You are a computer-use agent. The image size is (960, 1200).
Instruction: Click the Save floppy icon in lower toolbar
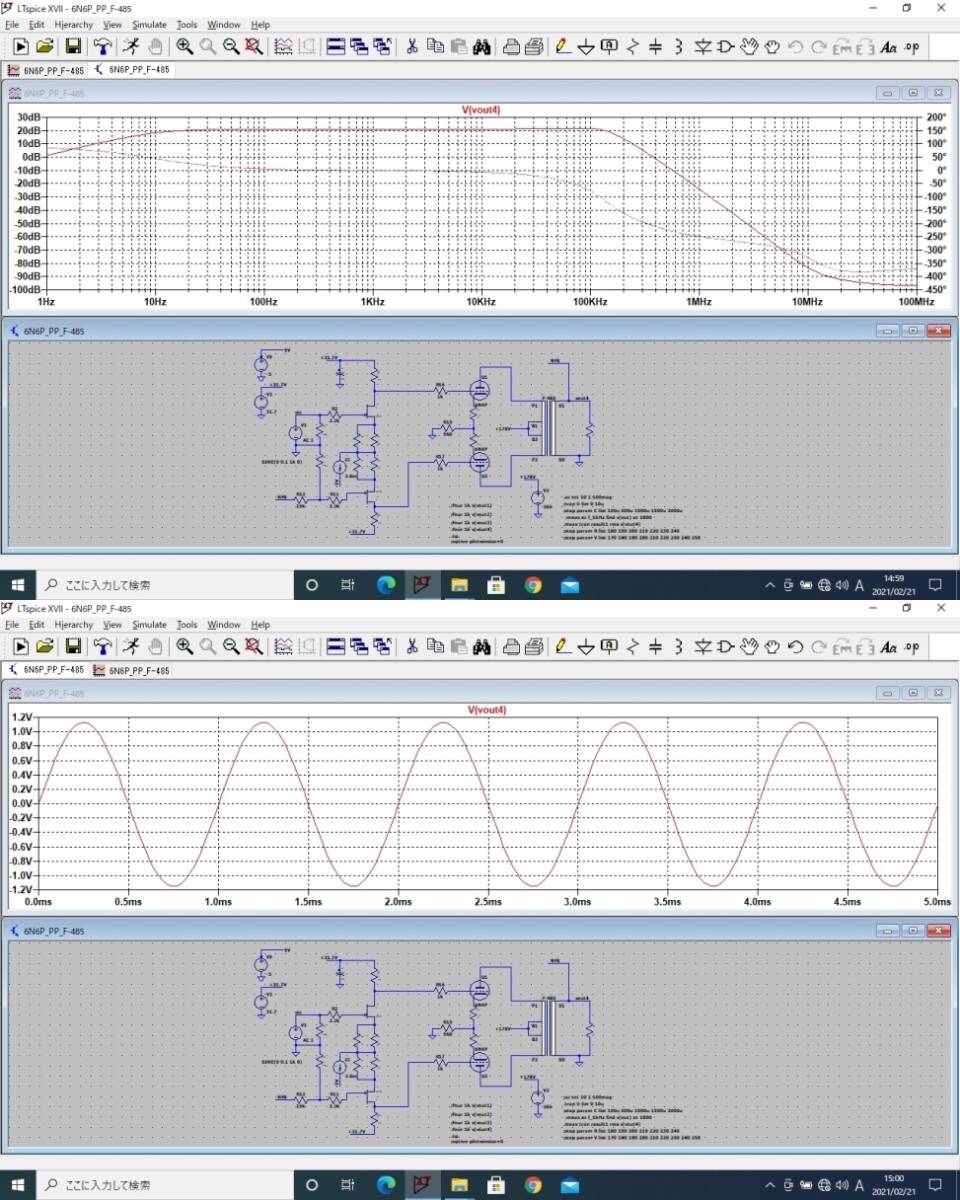[73, 647]
